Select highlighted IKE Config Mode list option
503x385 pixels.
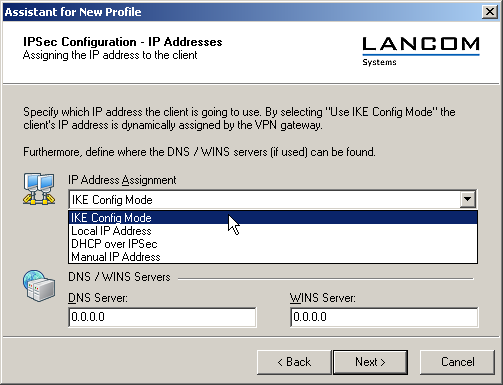point(273,218)
